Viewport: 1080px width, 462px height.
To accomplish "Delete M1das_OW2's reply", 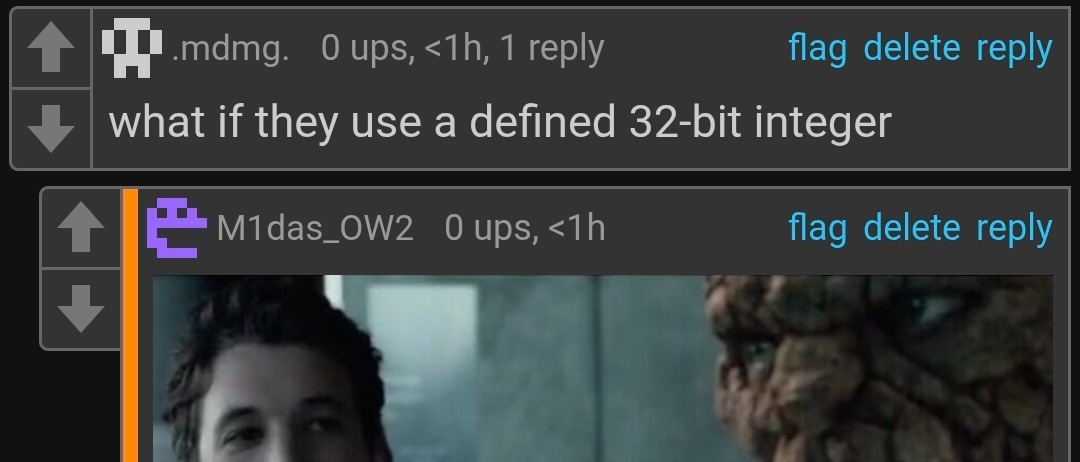I will coord(911,228).
